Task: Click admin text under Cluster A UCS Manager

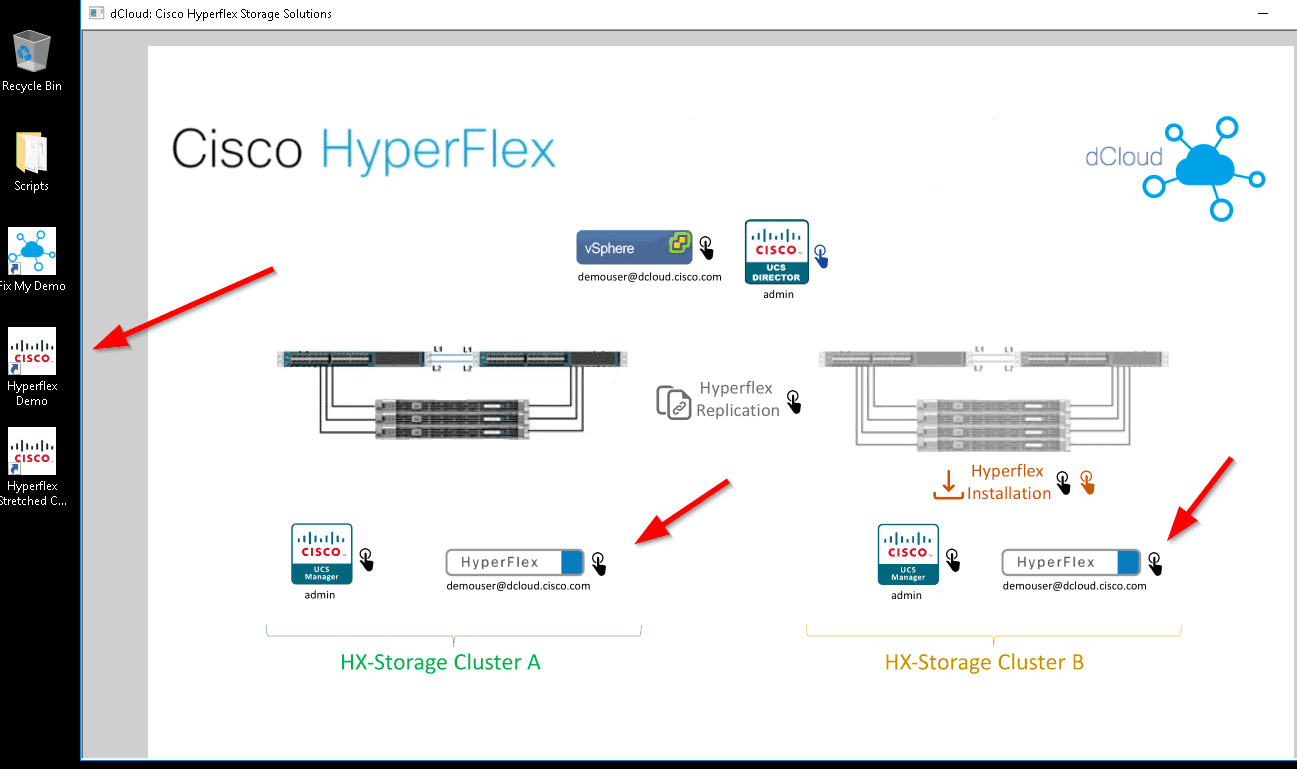Action: (320, 595)
